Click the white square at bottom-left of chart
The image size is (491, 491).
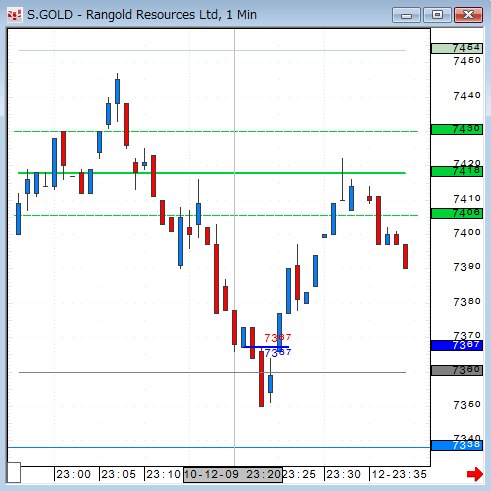point(14,472)
